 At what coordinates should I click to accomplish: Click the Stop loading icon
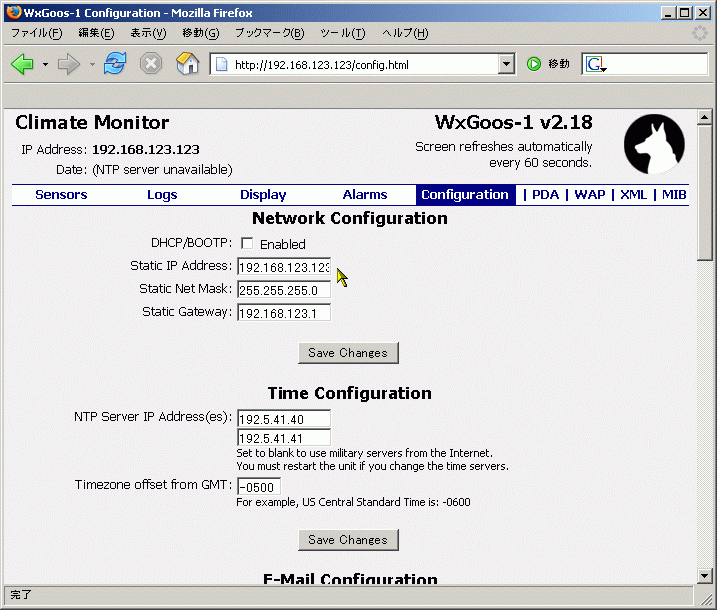(x=151, y=63)
